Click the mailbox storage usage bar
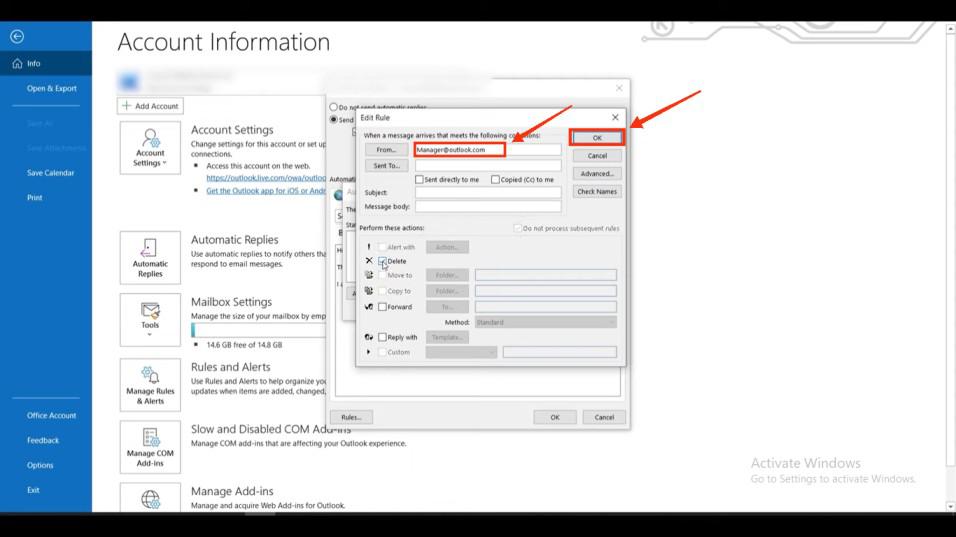 259,330
